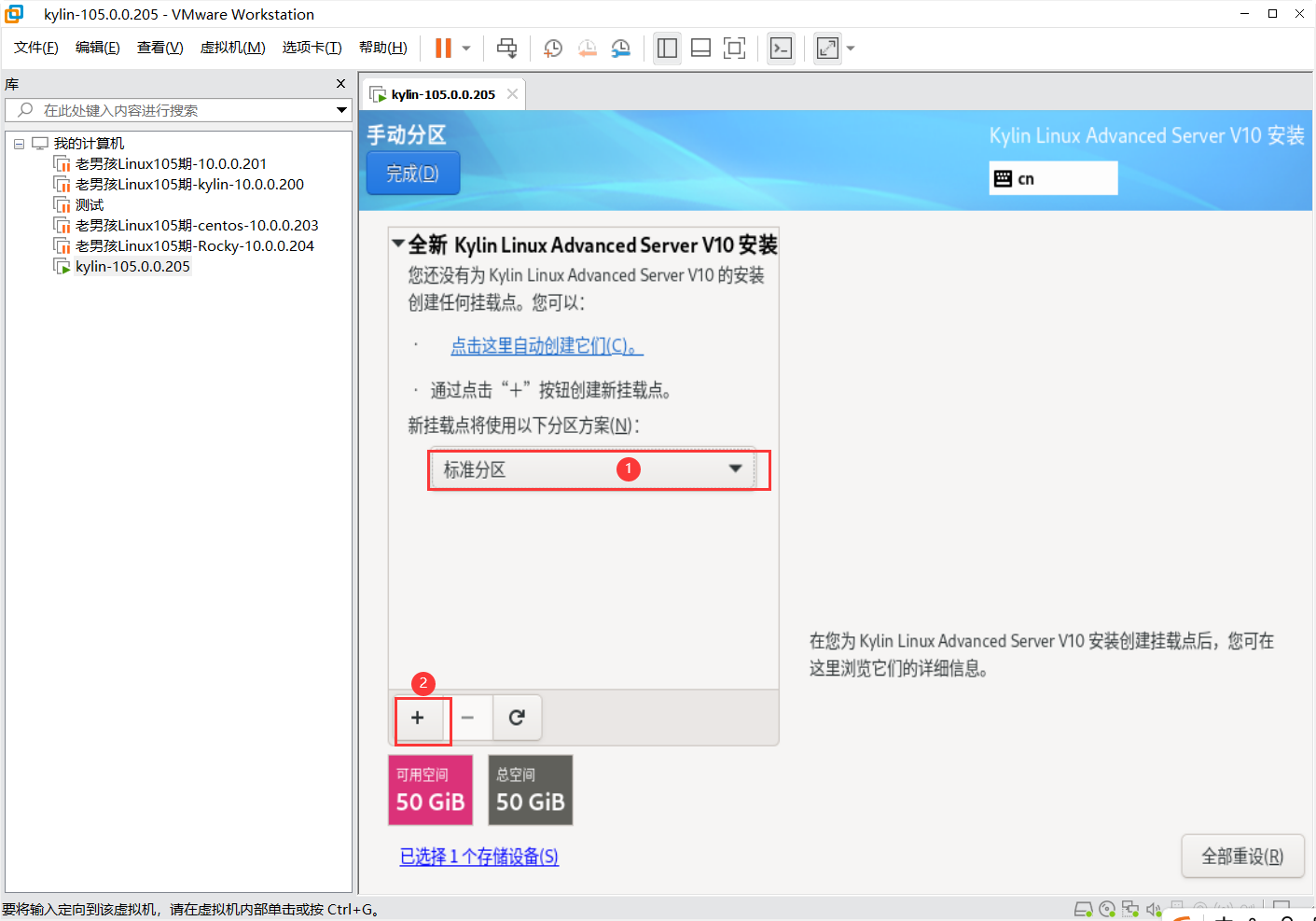Toggle the console view icon
1316x921 pixels.
(x=781, y=49)
